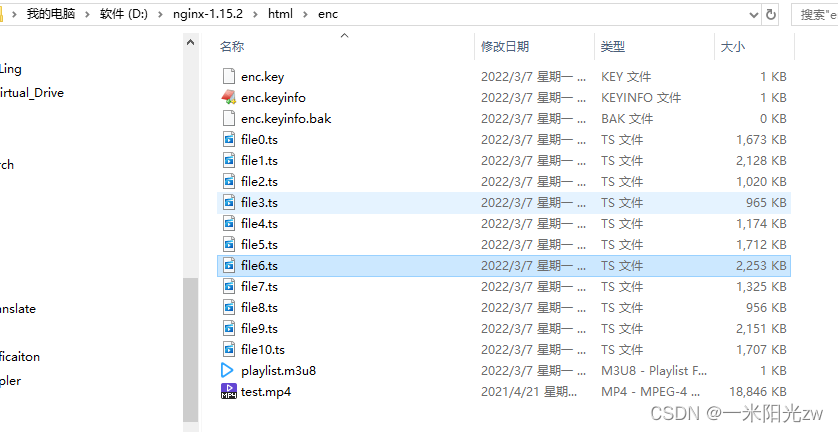
Task: Click the test.mp4 video icon
Action: click(229, 391)
